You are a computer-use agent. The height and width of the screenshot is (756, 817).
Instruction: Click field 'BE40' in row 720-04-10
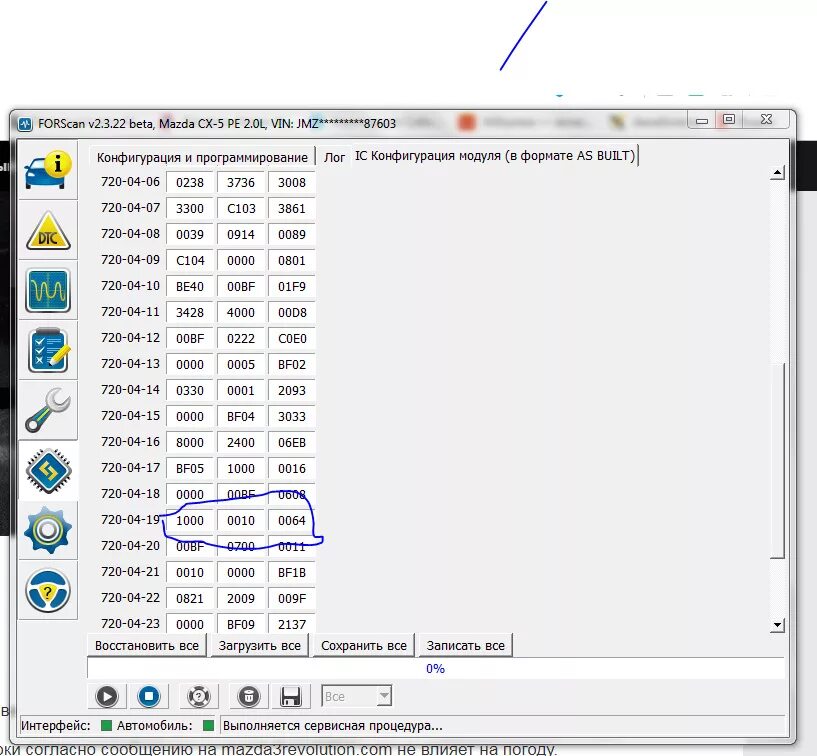point(190,287)
